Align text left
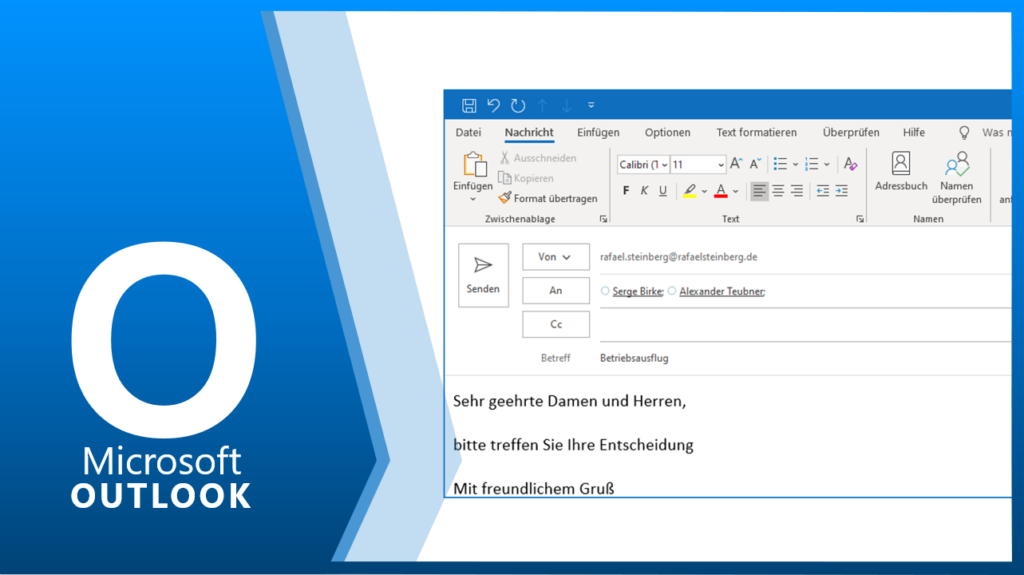 point(759,191)
